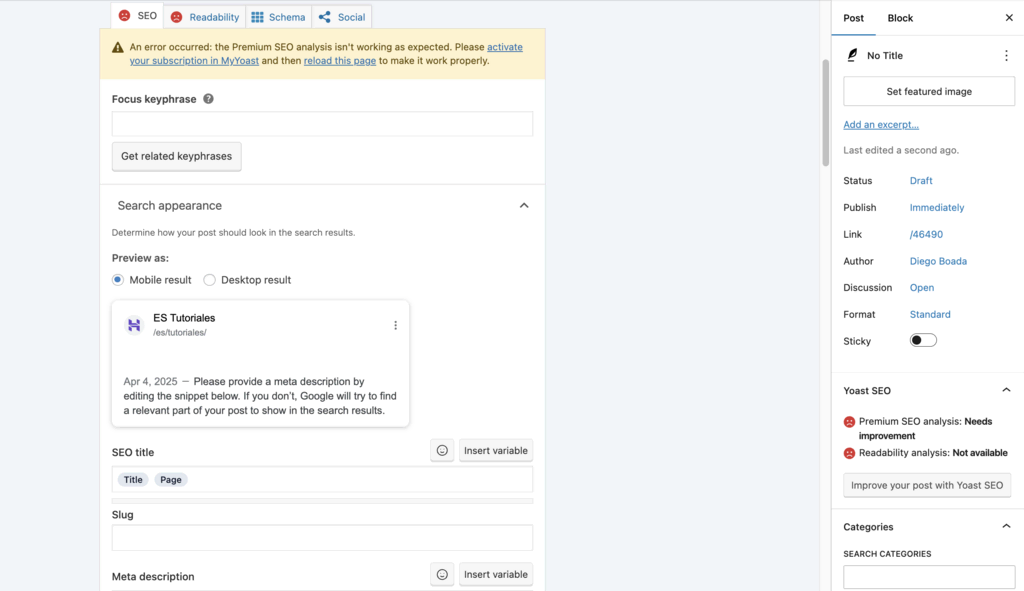Focus the Search Categories input field
The width and height of the screenshot is (1024, 591).
pos(929,577)
